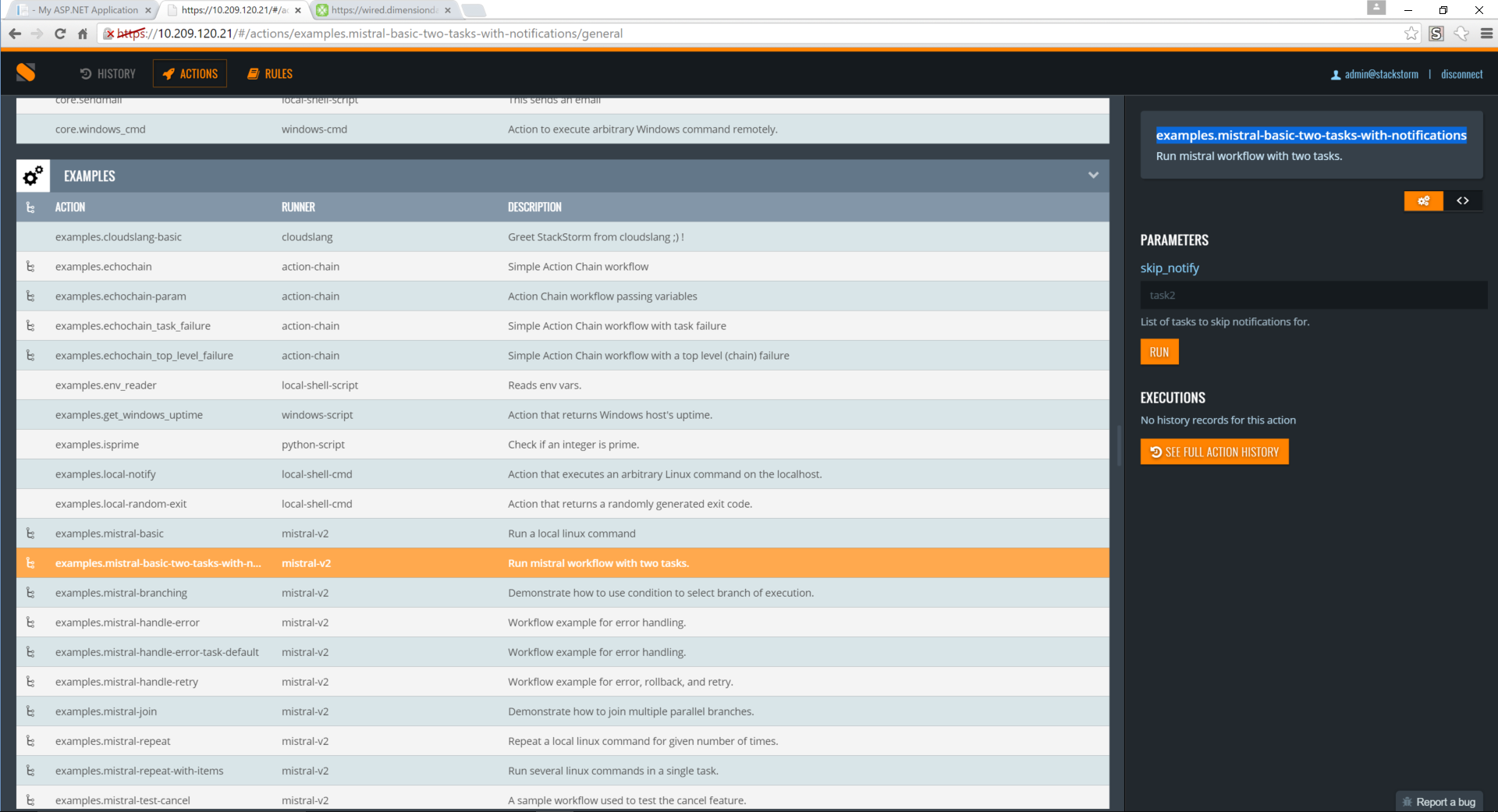
Task: Click the Report a bug icon
Action: (1406, 801)
